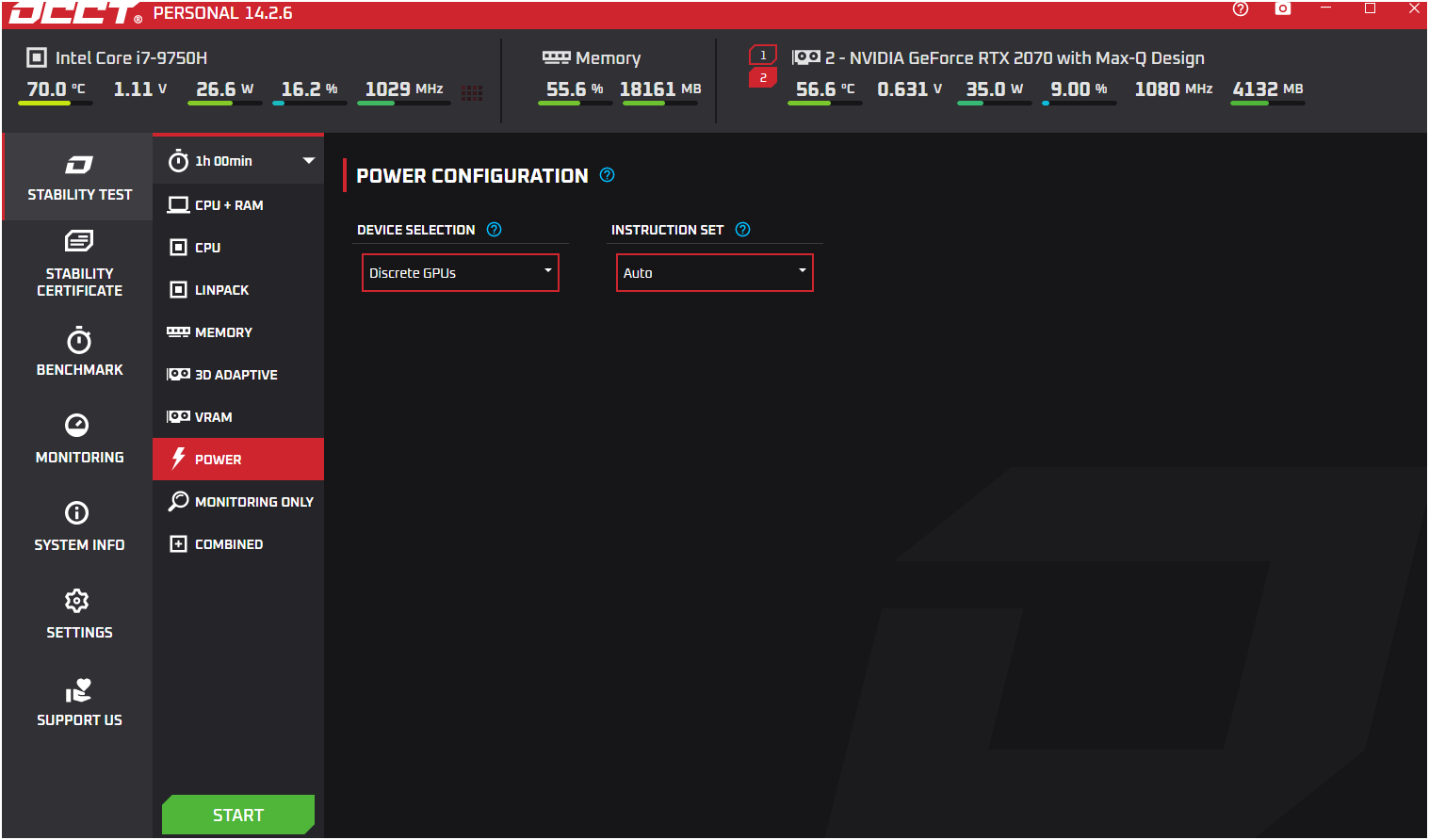
Task: Select the MEMORY test
Action: [x=238, y=332]
